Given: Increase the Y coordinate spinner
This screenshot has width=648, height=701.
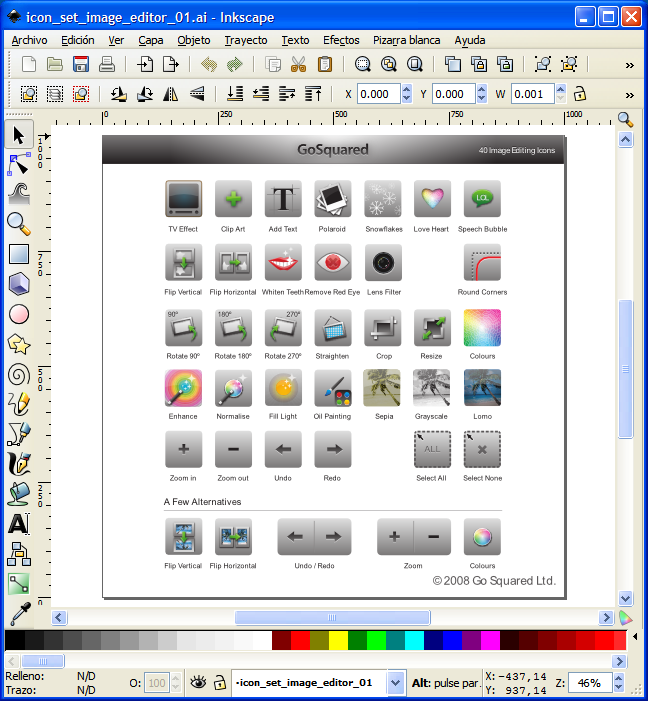Looking at the screenshot, I should click(482, 89).
